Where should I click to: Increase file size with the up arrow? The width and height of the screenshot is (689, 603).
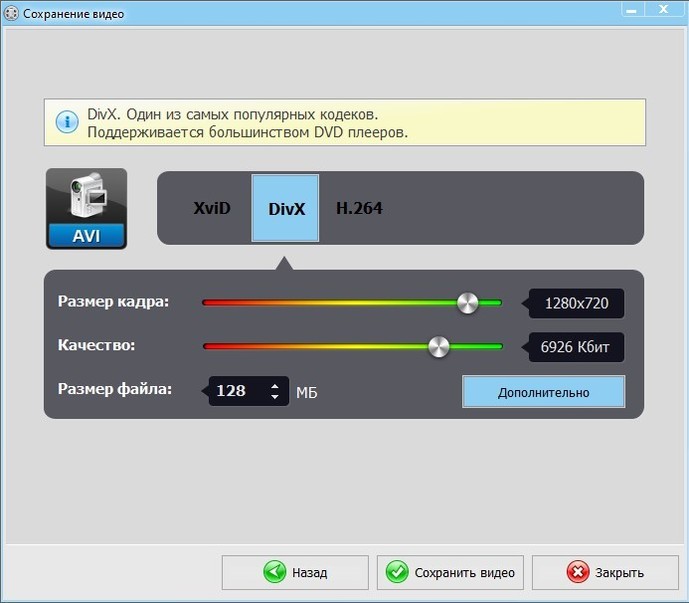[275, 386]
